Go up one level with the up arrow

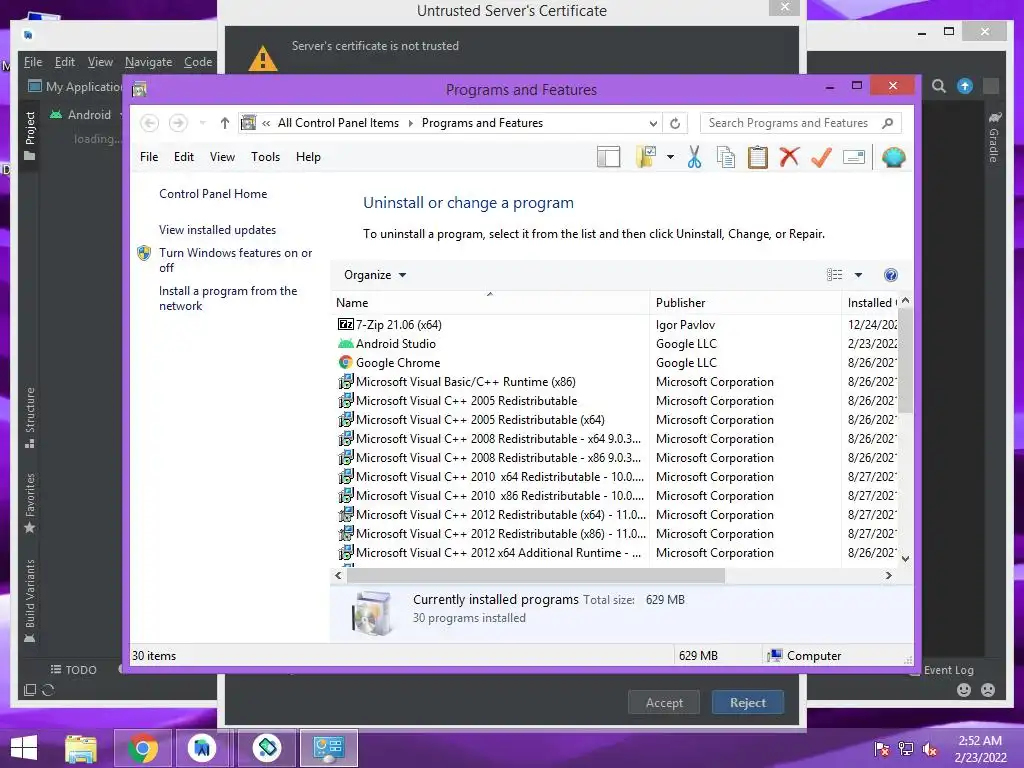click(225, 123)
